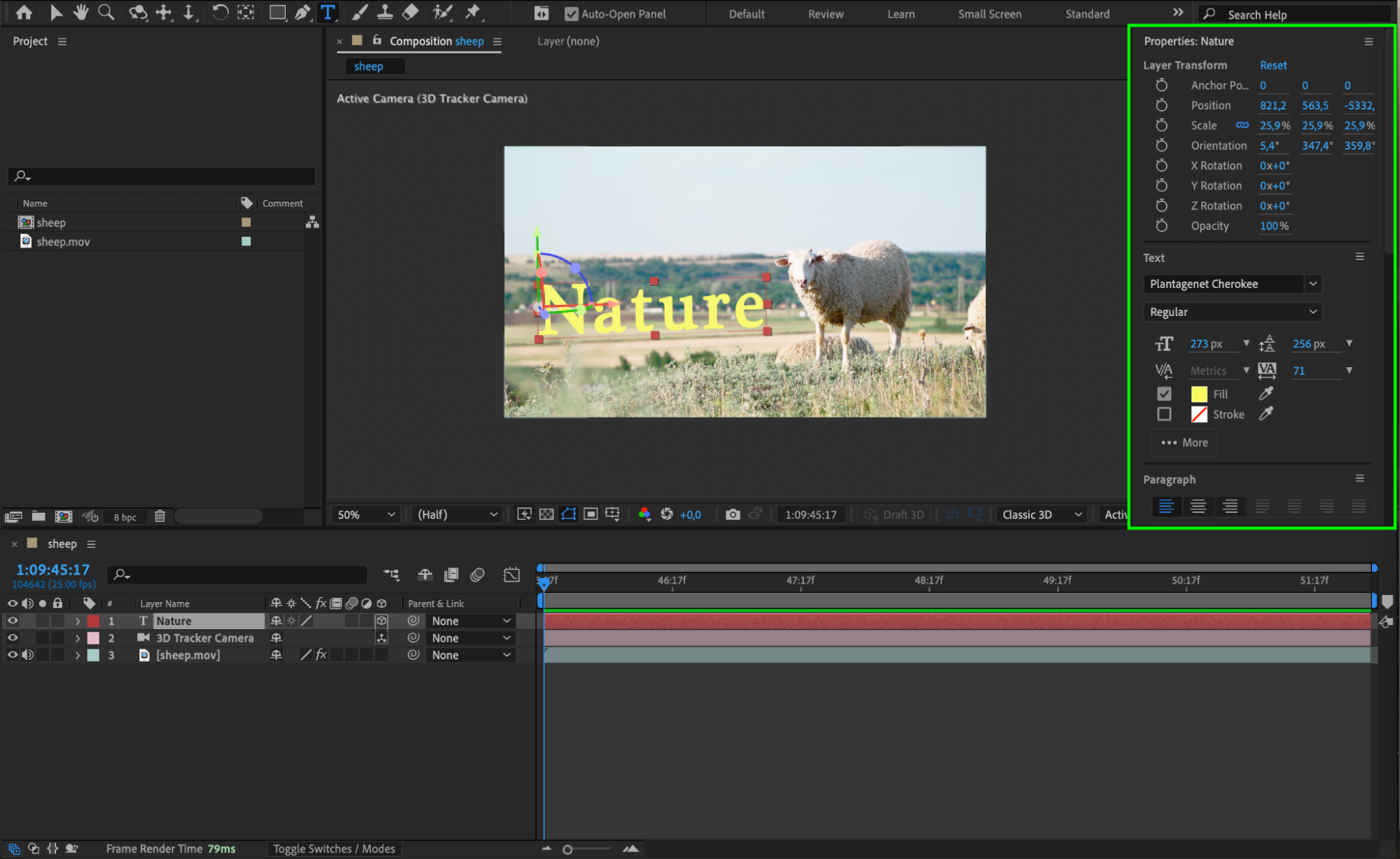This screenshot has width=1400, height=859.
Task: Open the 50% magnification dropdown
Action: (x=366, y=514)
